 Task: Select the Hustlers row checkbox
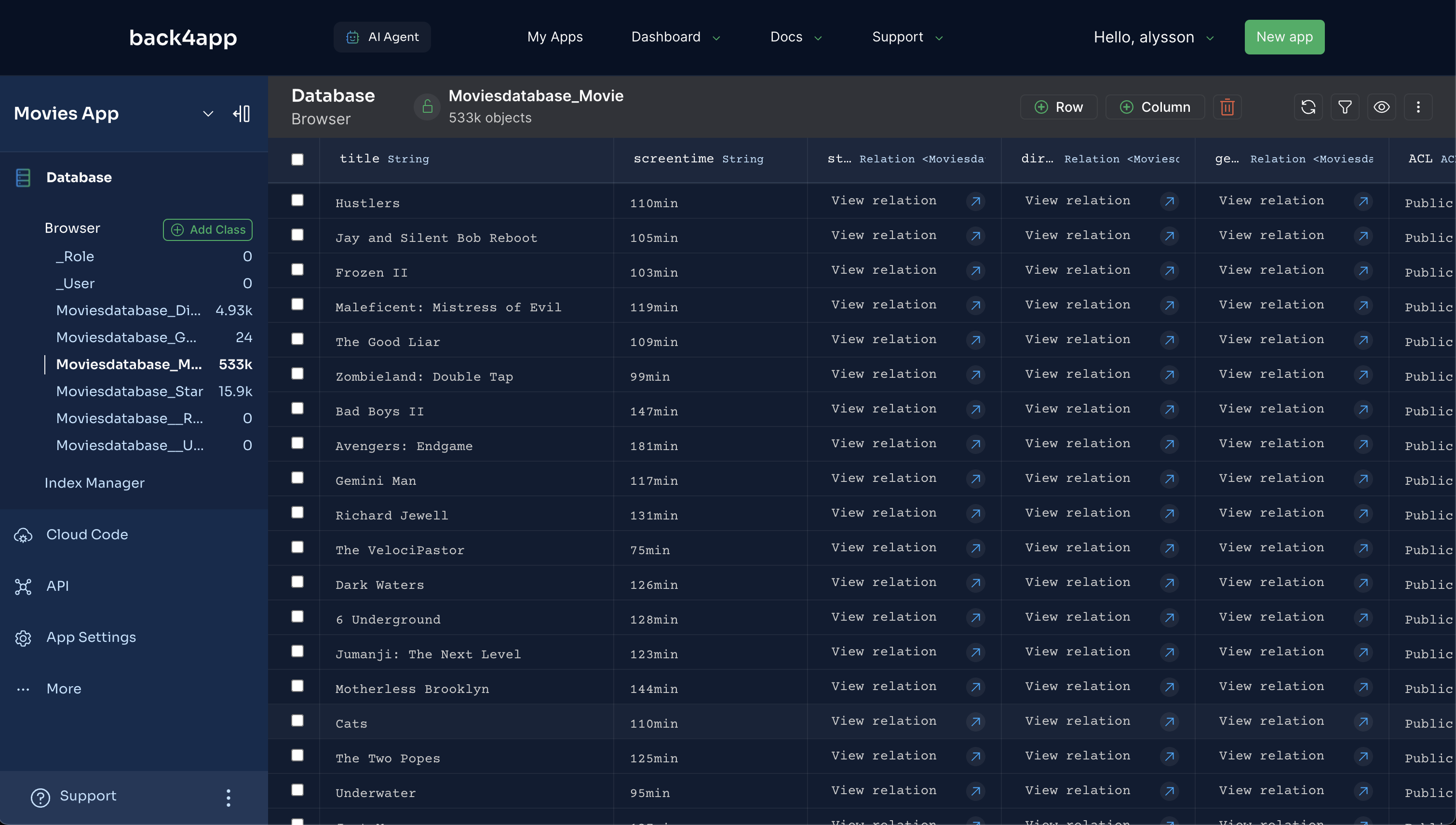(297, 200)
